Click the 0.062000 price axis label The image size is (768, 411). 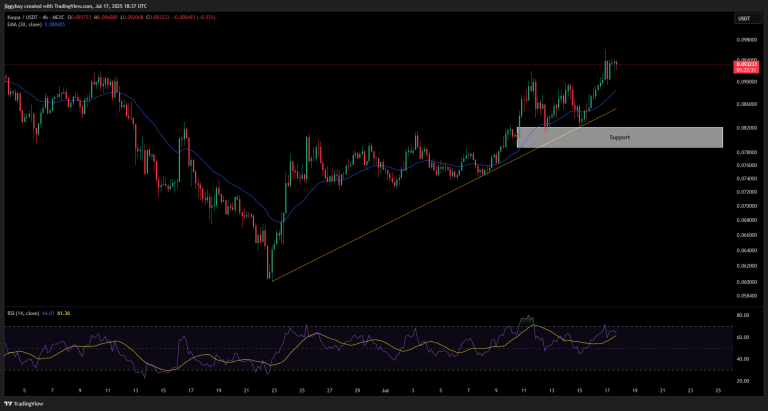pyautogui.click(x=744, y=265)
